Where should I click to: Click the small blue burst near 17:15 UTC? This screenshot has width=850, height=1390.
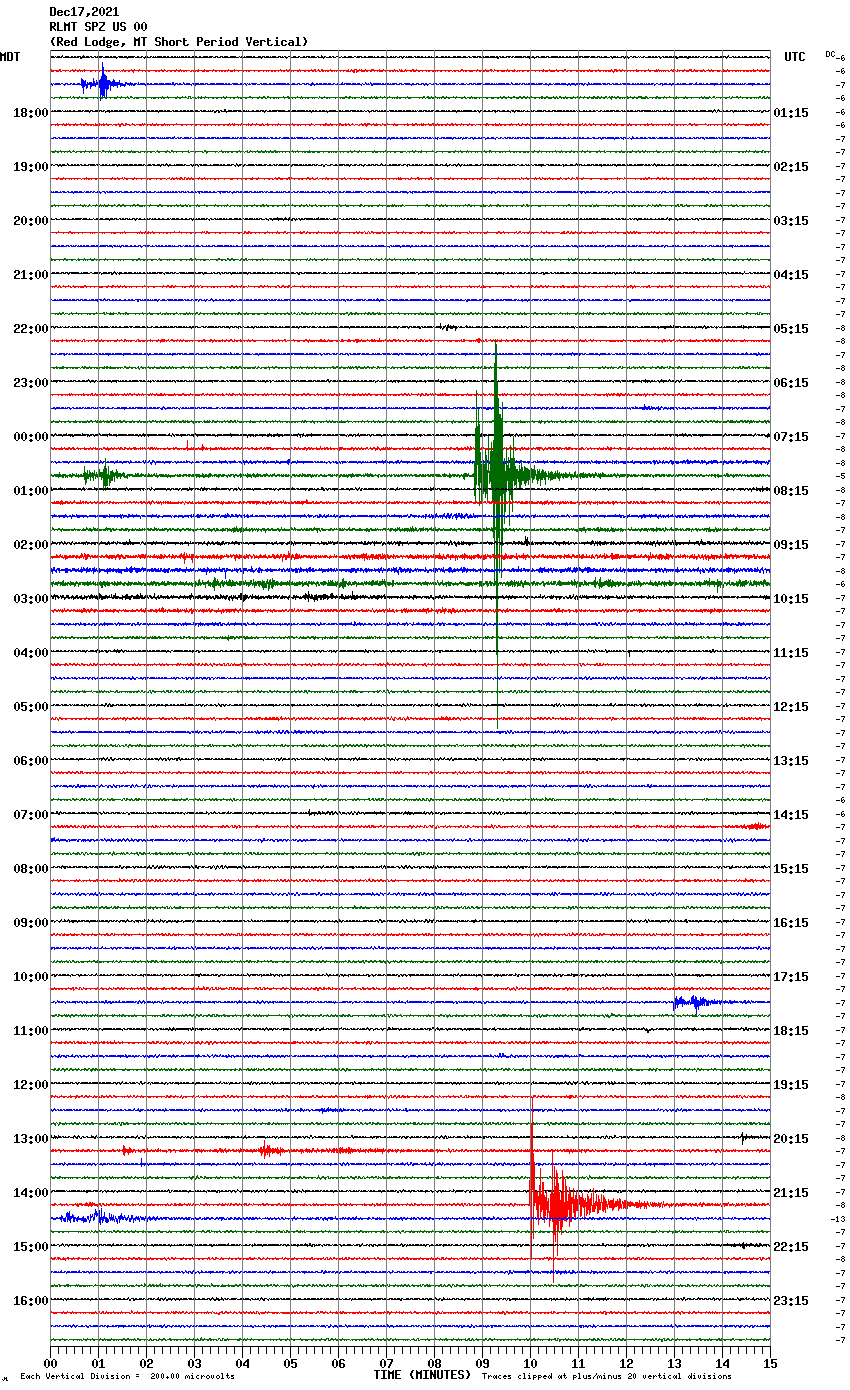click(x=692, y=1002)
